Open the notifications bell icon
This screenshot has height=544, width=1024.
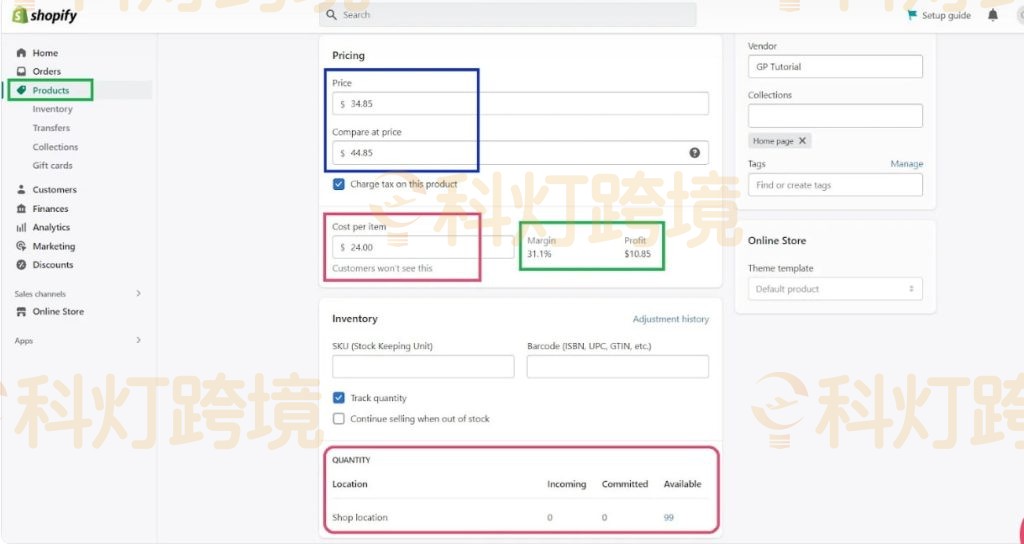pos(992,15)
